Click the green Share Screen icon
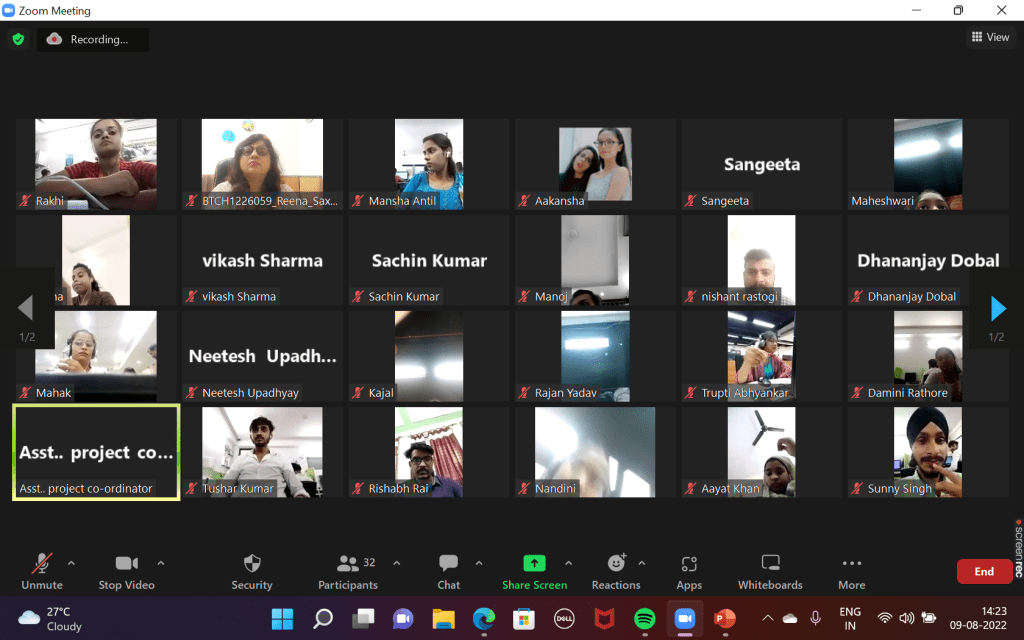1024x640 pixels. pos(535,564)
